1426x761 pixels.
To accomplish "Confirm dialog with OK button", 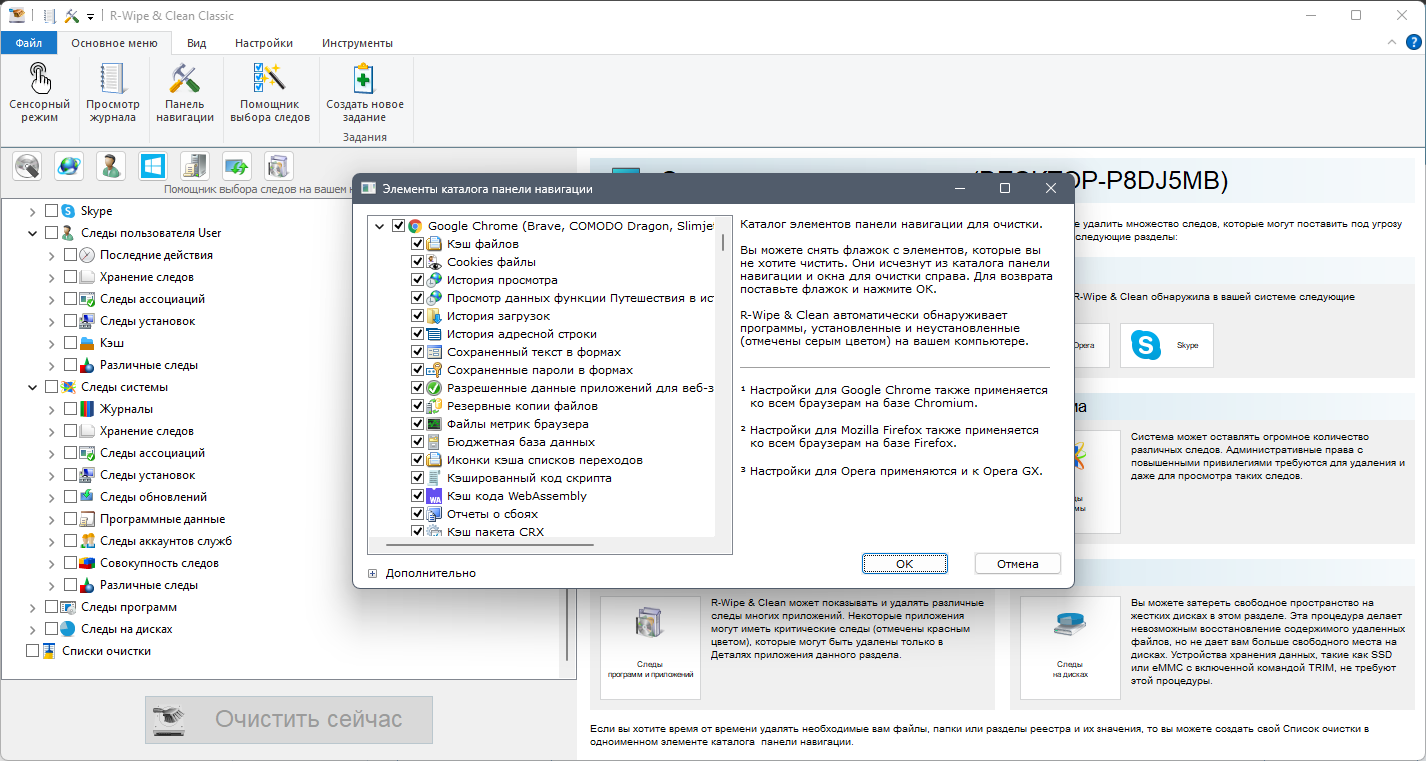I will (904, 564).
